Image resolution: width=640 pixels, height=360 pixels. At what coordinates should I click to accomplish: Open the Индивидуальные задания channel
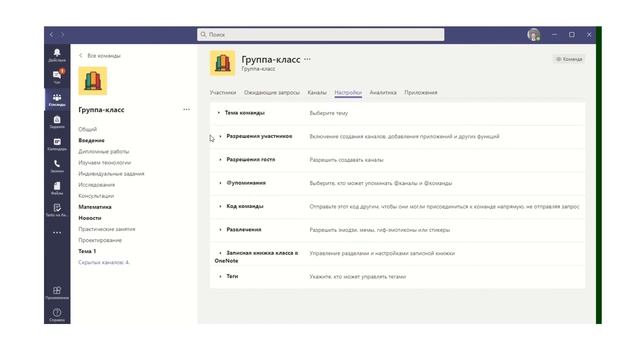pyautogui.click(x=111, y=173)
